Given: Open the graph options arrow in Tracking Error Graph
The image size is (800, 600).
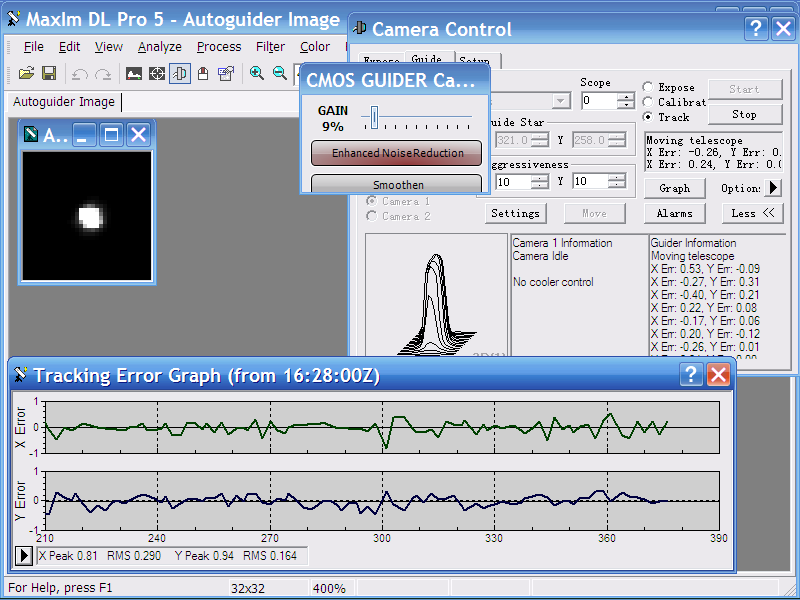Looking at the screenshot, I should point(23,556).
